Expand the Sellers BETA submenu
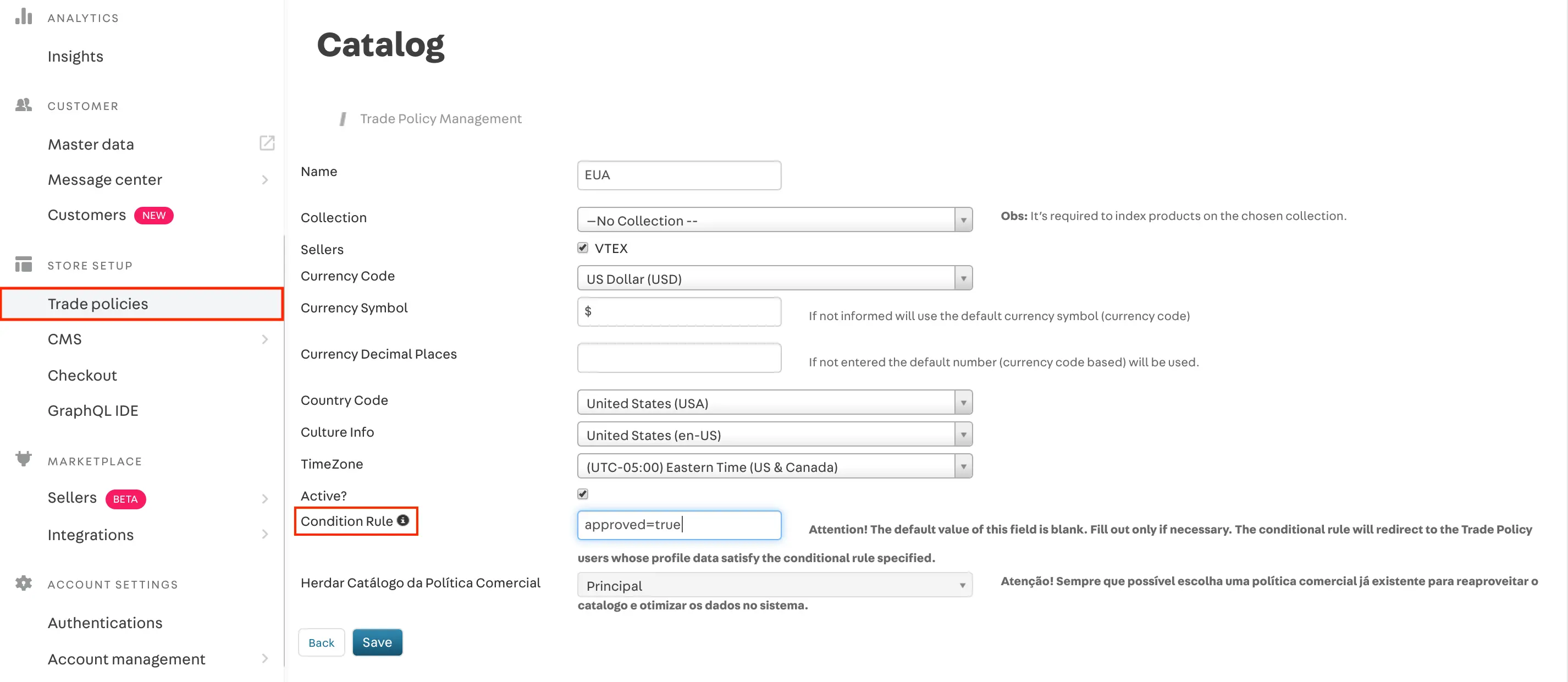The height and width of the screenshot is (682, 1568). [x=265, y=499]
